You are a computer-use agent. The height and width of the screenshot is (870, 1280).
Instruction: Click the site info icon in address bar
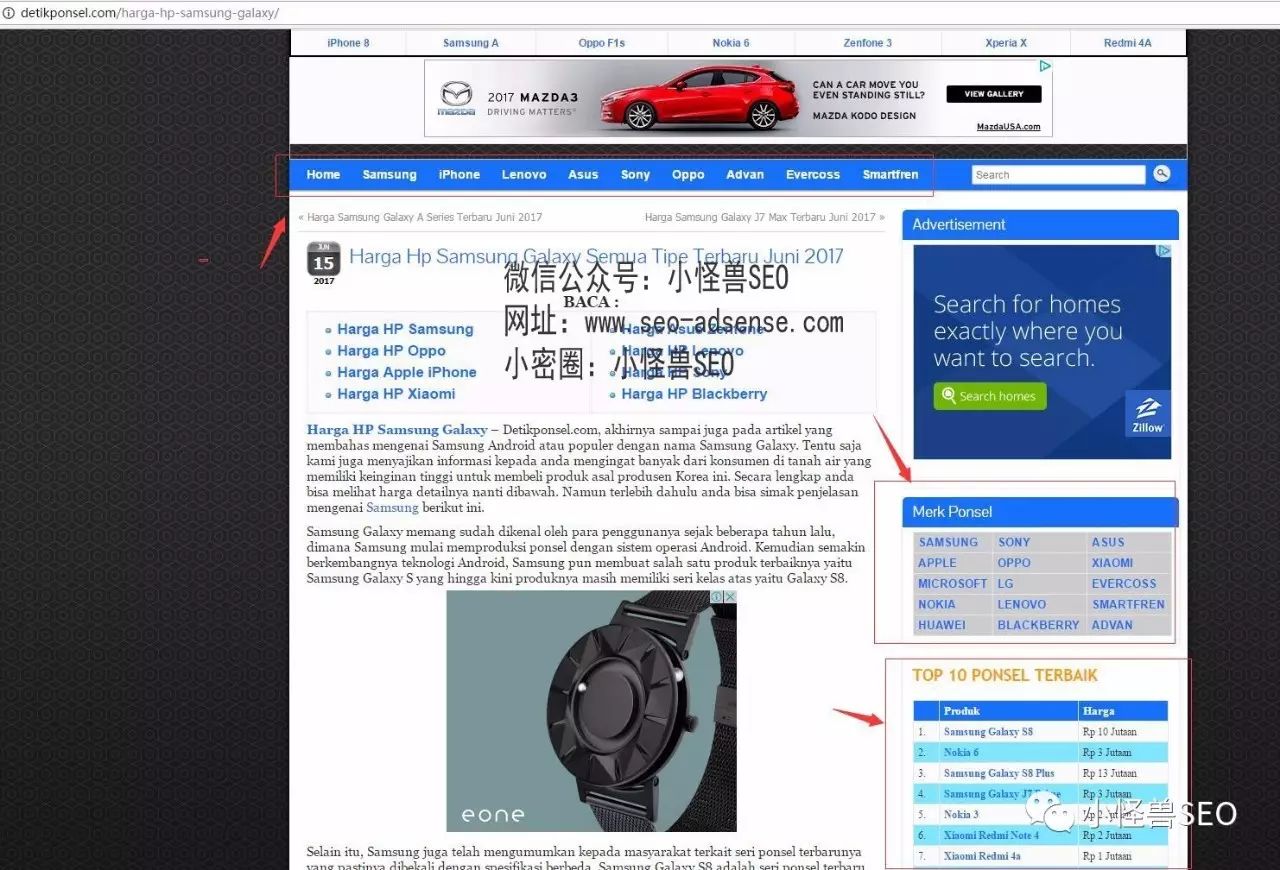[x=8, y=13]
